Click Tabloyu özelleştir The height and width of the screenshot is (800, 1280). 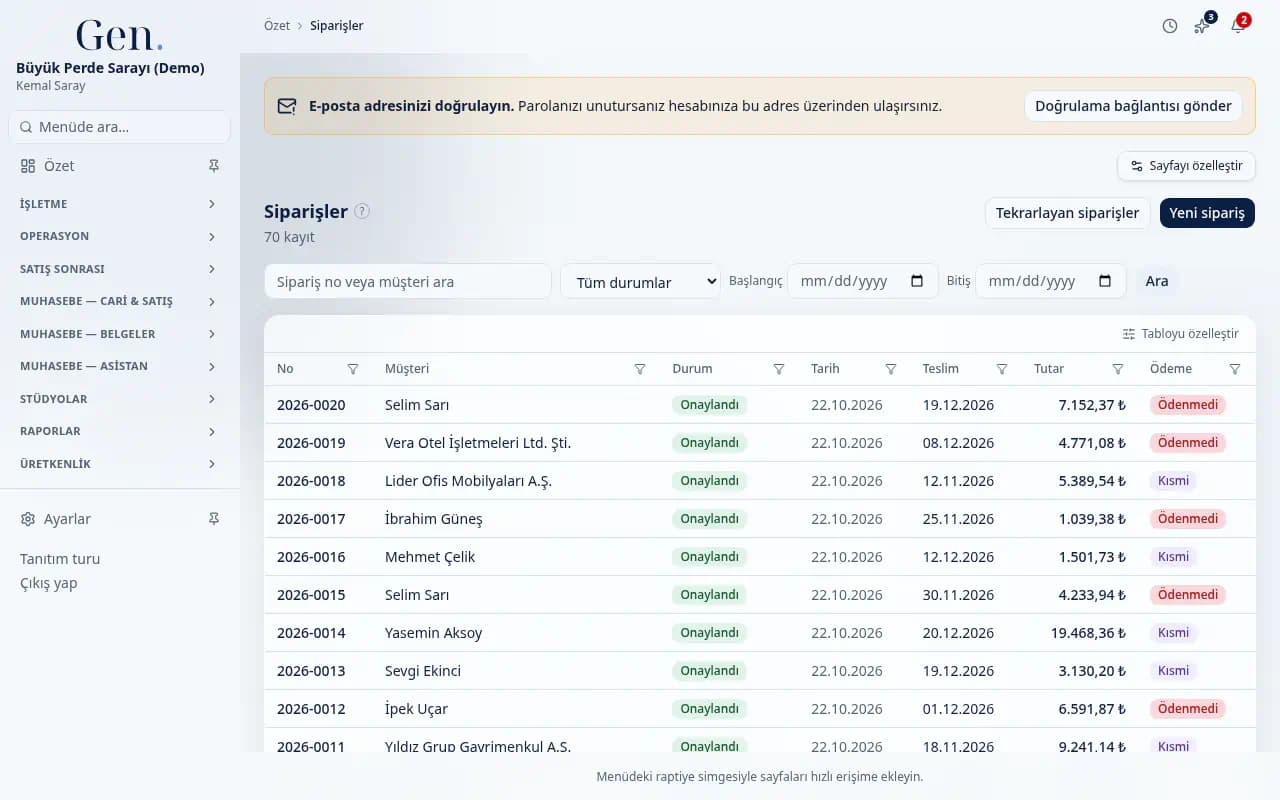[x=1181, y=334]
